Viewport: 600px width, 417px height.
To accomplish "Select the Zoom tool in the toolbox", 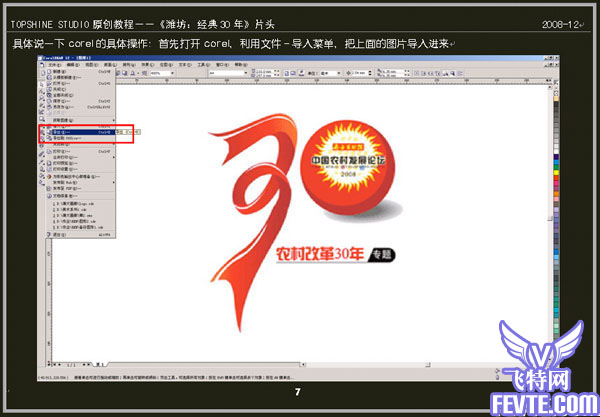I will [x=42, y=98].
